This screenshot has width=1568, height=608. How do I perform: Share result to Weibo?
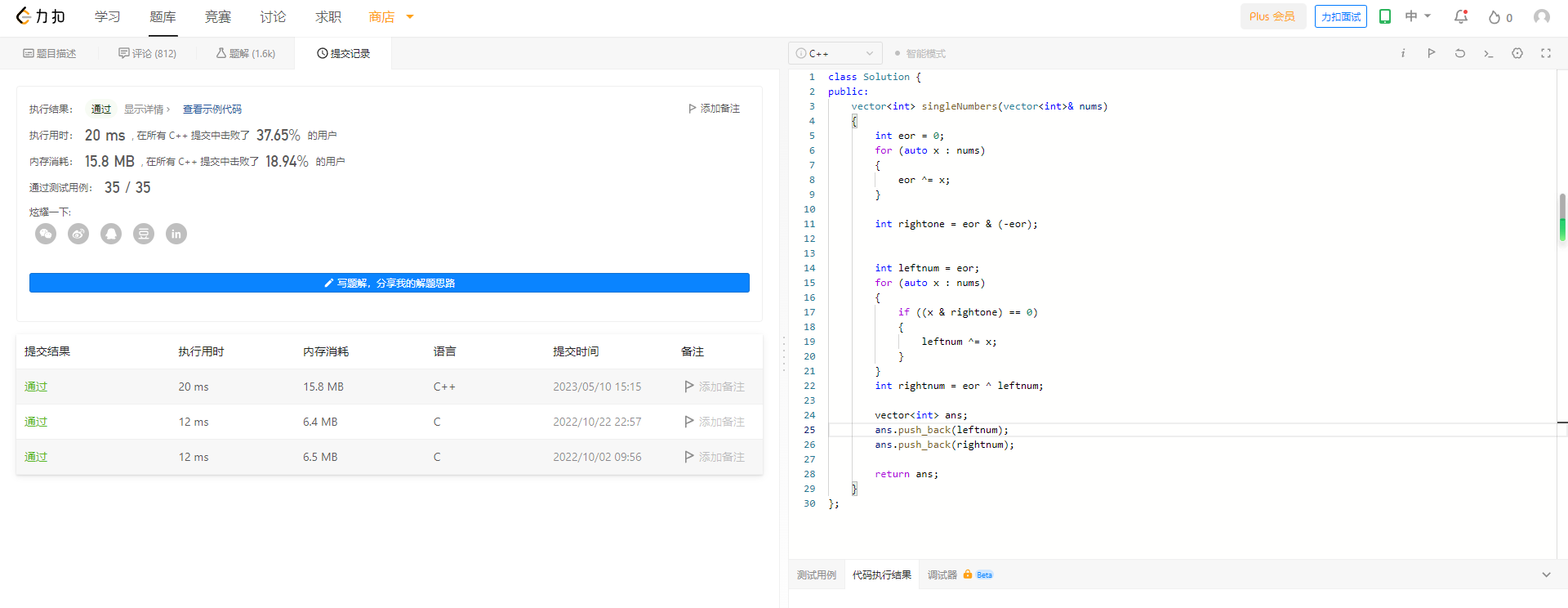[x=78, y=234]
